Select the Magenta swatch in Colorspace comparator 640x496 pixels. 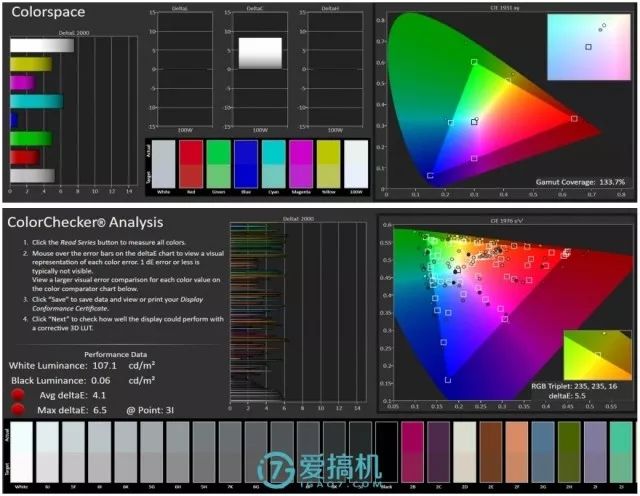[301, 162]
